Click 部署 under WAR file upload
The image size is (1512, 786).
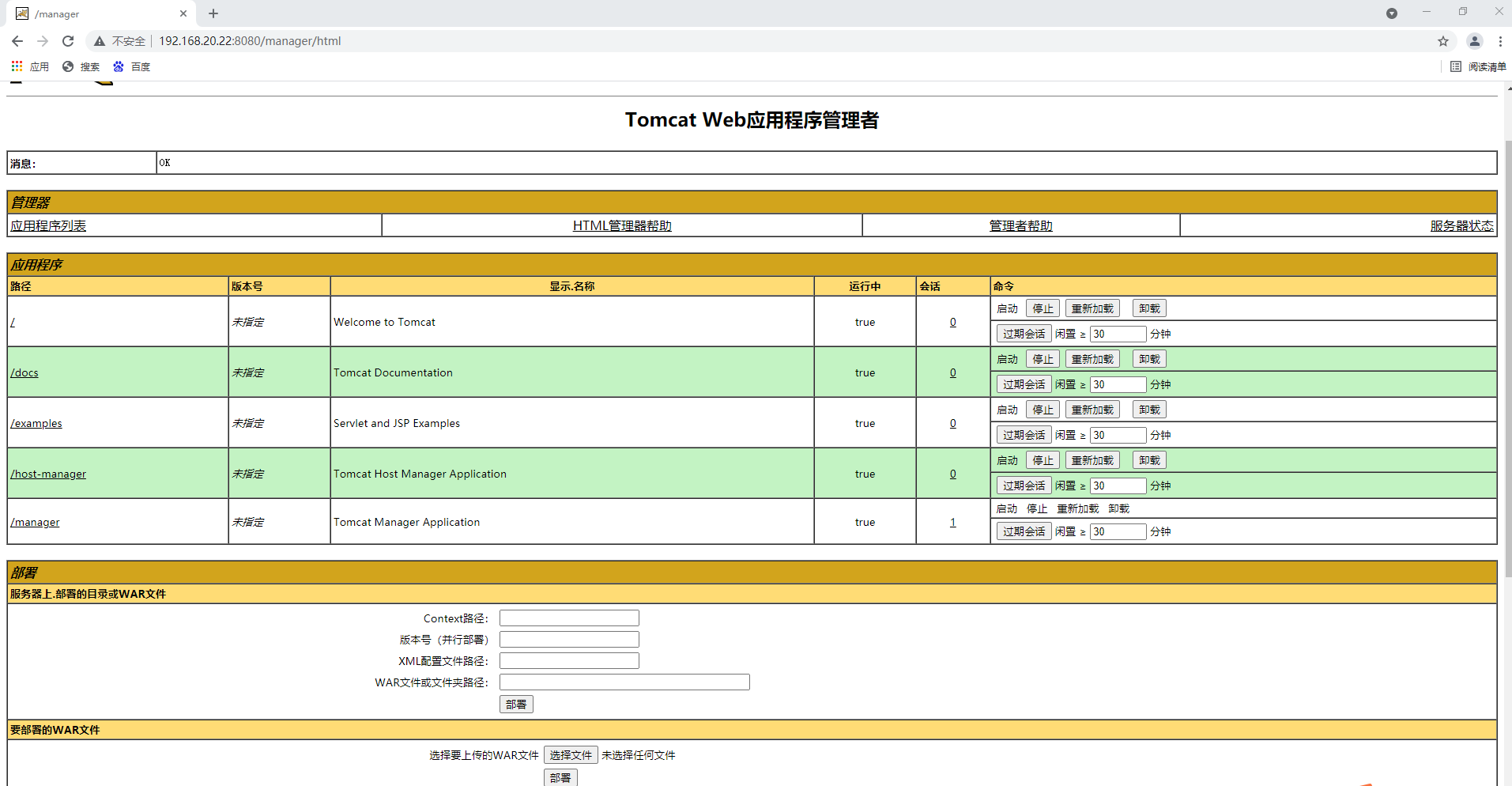coord(560,778)
